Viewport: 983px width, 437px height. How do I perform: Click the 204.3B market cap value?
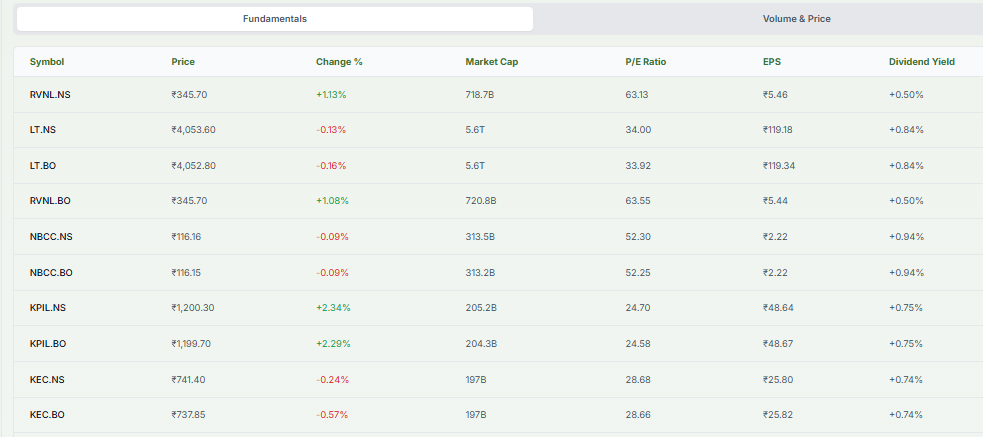[x=481, y=344]
